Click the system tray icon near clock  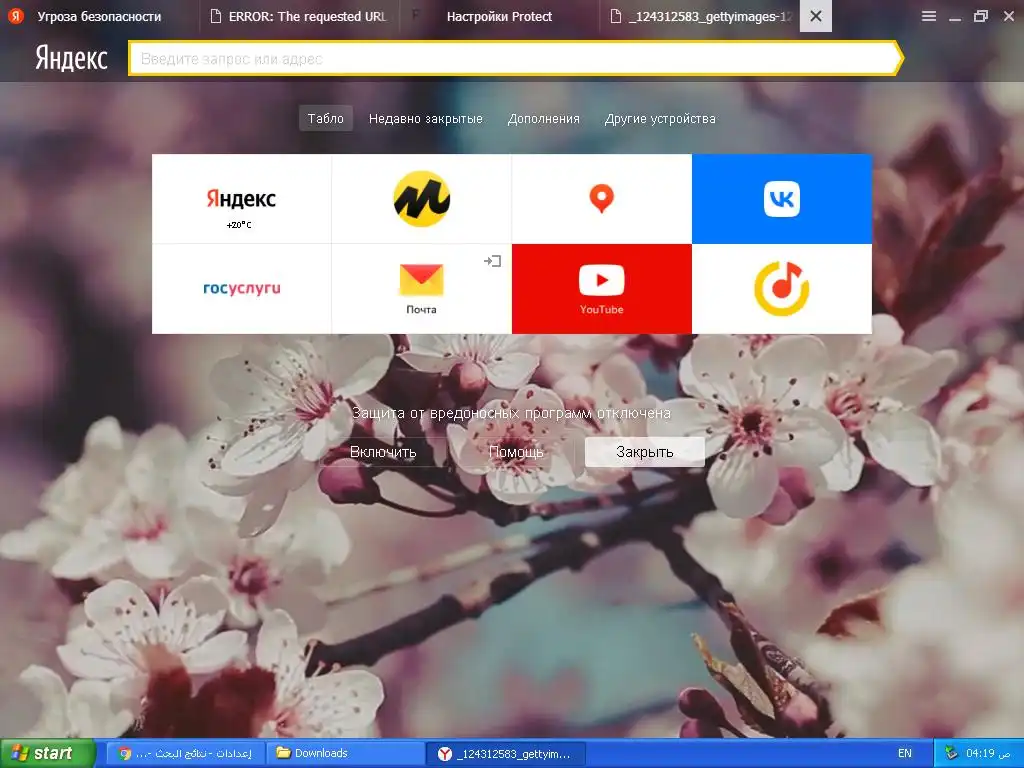pos(951,753)
